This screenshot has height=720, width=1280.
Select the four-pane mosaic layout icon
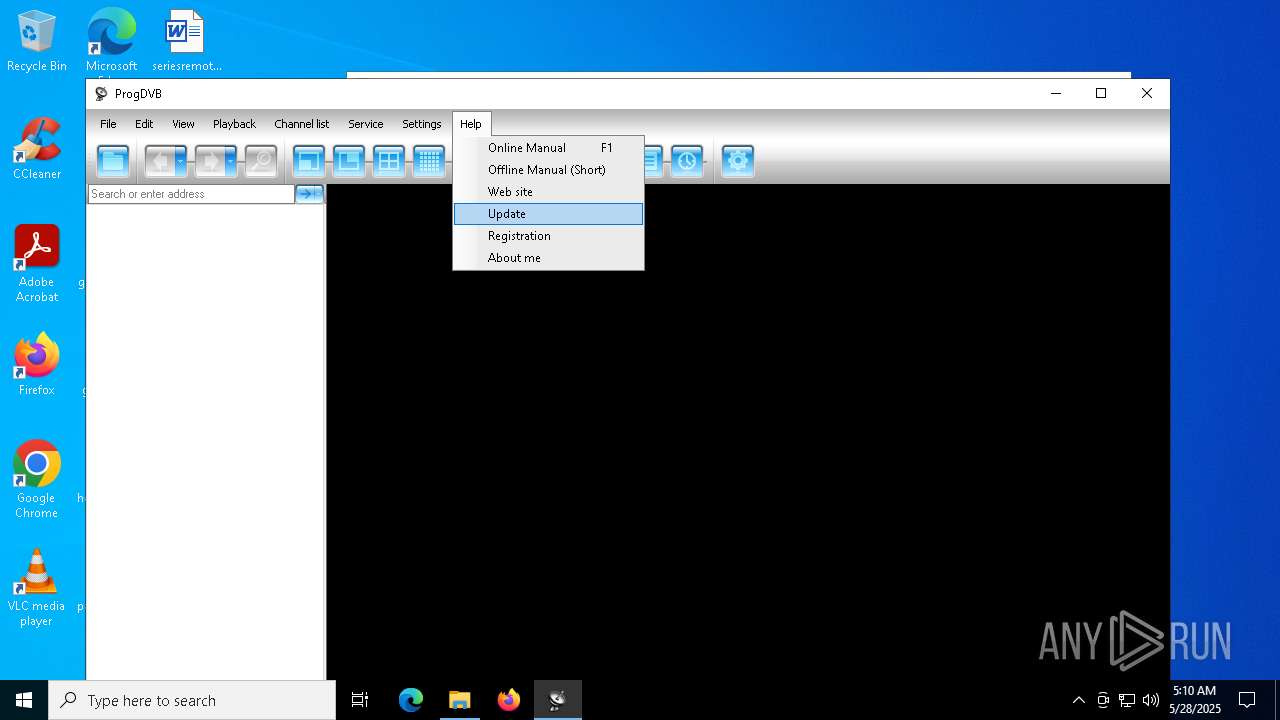(x=389, y=161)
